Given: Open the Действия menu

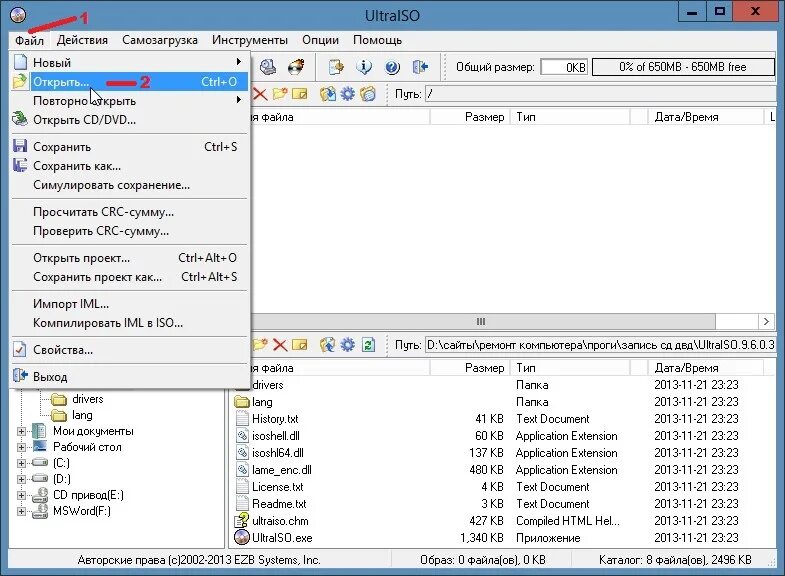Looking at the screenshot, I should point(82,40).
